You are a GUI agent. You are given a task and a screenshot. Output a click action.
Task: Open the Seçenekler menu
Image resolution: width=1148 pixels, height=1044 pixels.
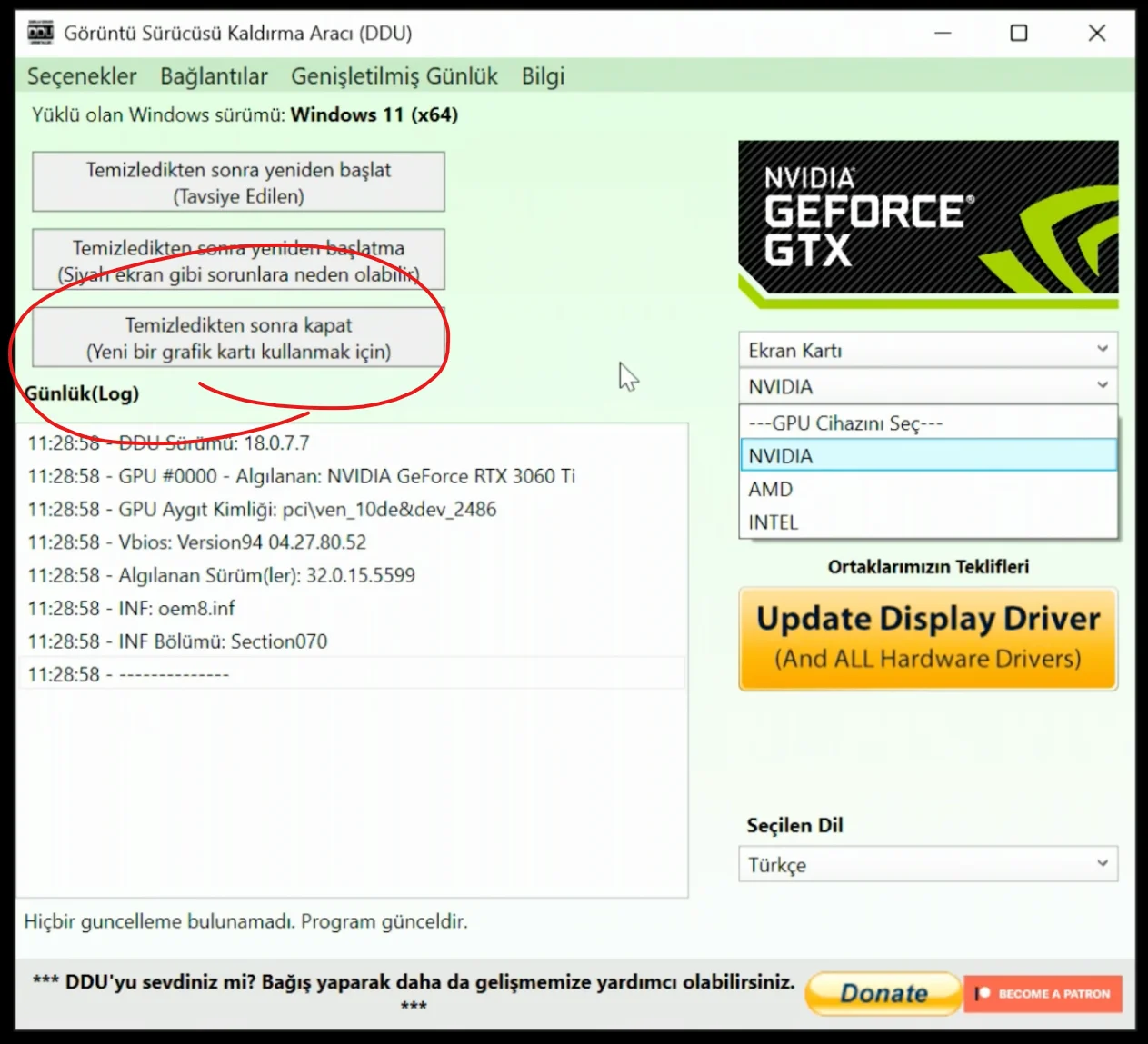pyautogui.click(x=82, y=76)
